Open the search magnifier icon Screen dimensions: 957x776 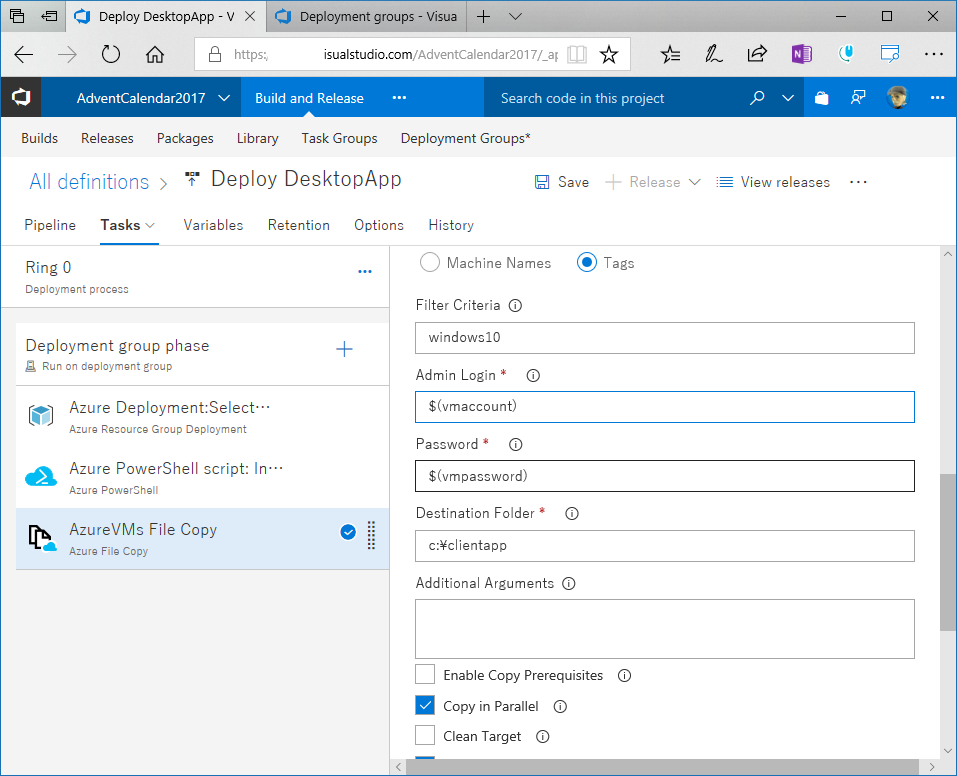[x=757, y=98]
